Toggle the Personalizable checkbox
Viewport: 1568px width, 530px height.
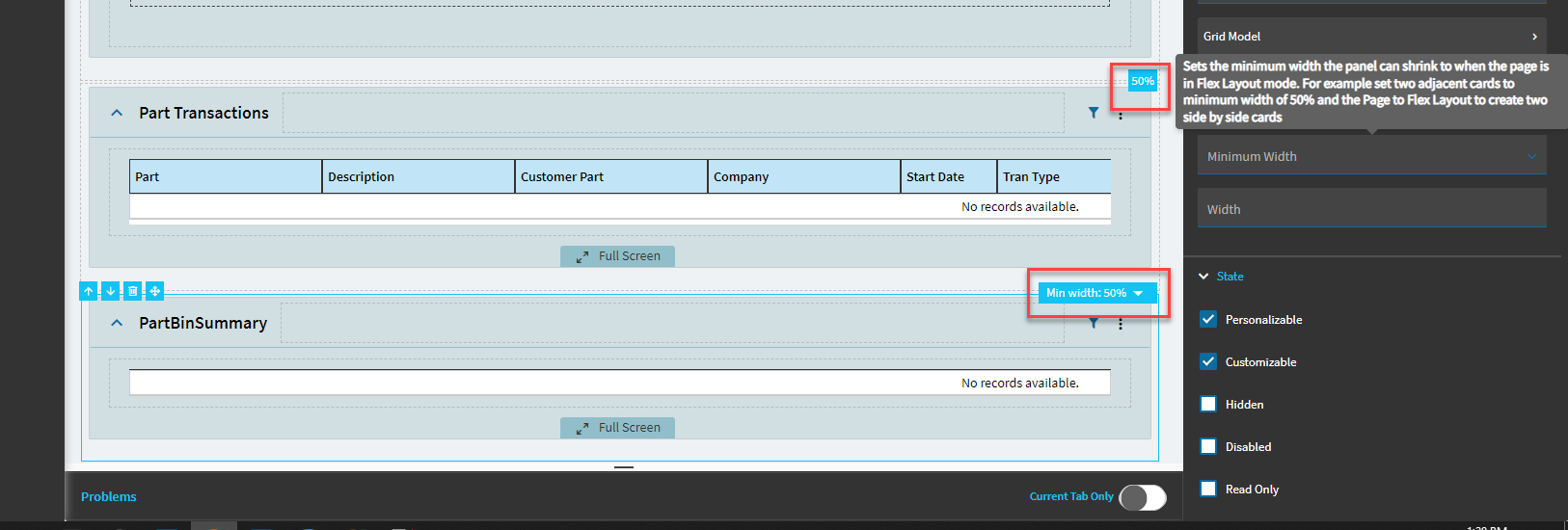click(1208, 319)
